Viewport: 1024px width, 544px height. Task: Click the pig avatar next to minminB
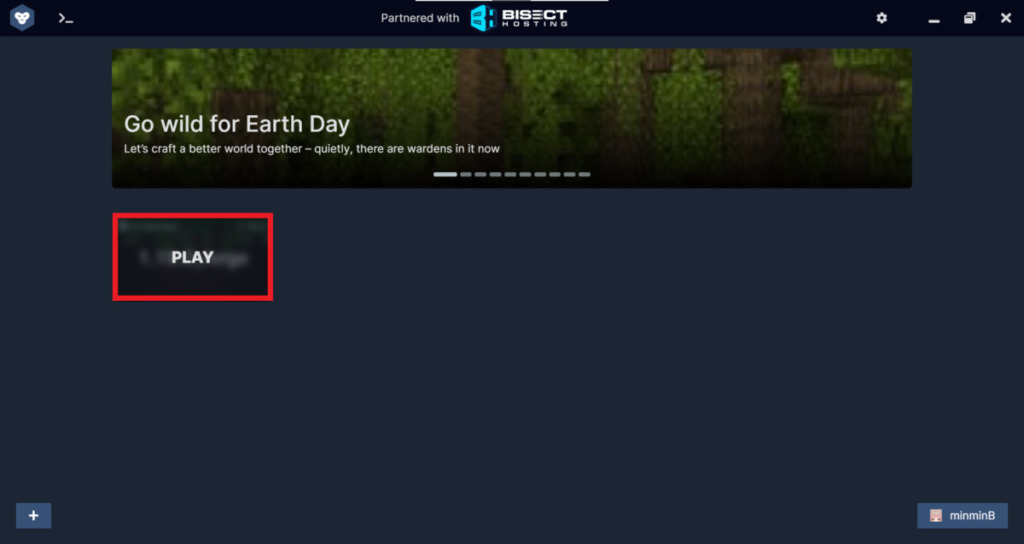coord(936,516)
